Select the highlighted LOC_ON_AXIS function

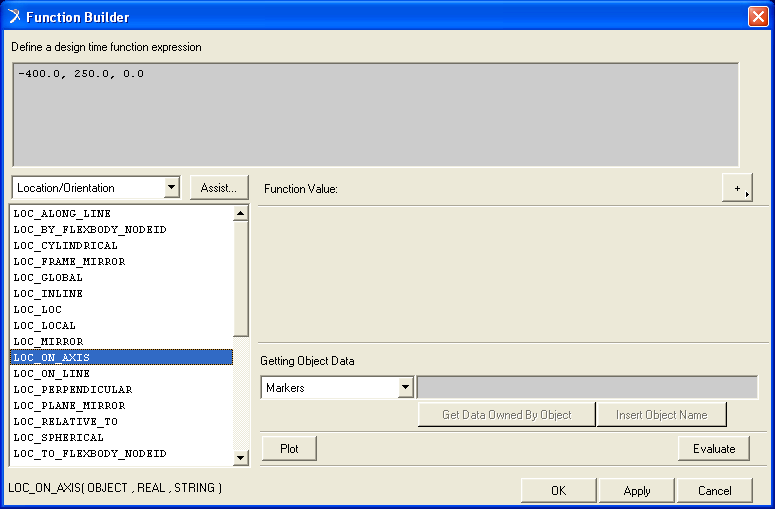click(x=121, y=357)
